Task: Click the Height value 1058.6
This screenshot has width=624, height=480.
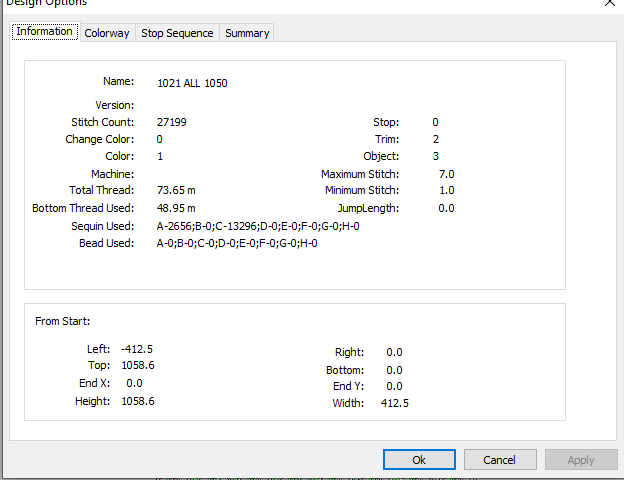Action: 138,401
